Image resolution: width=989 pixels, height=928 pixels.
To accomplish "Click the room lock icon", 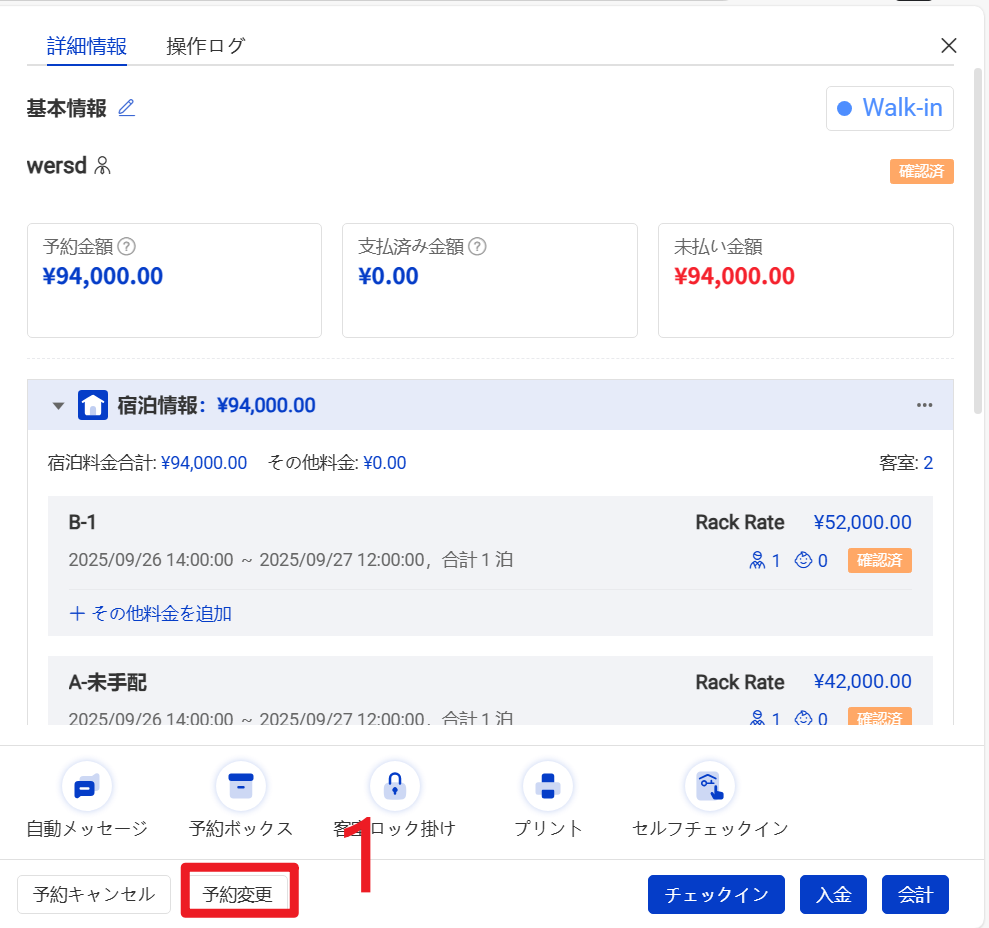I will pos(394,786).
